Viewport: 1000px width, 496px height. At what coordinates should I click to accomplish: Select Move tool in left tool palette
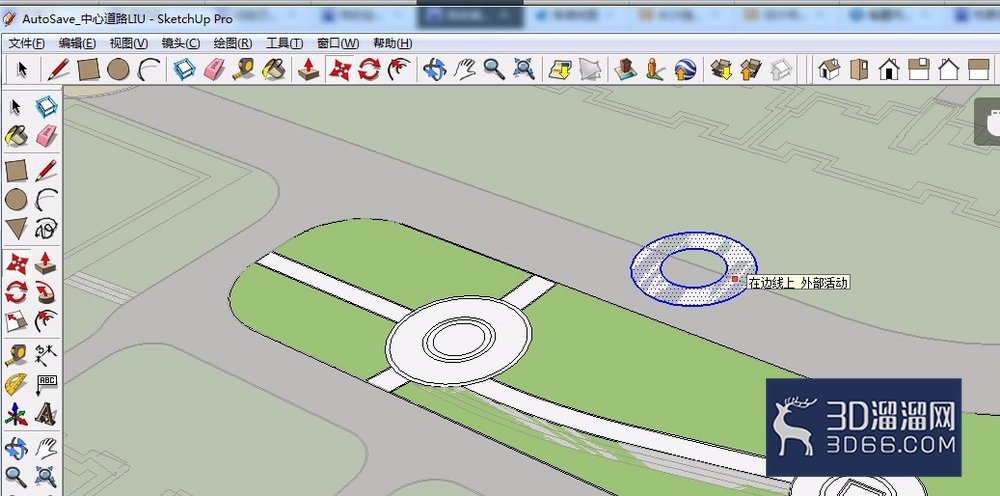click(16, 263)
